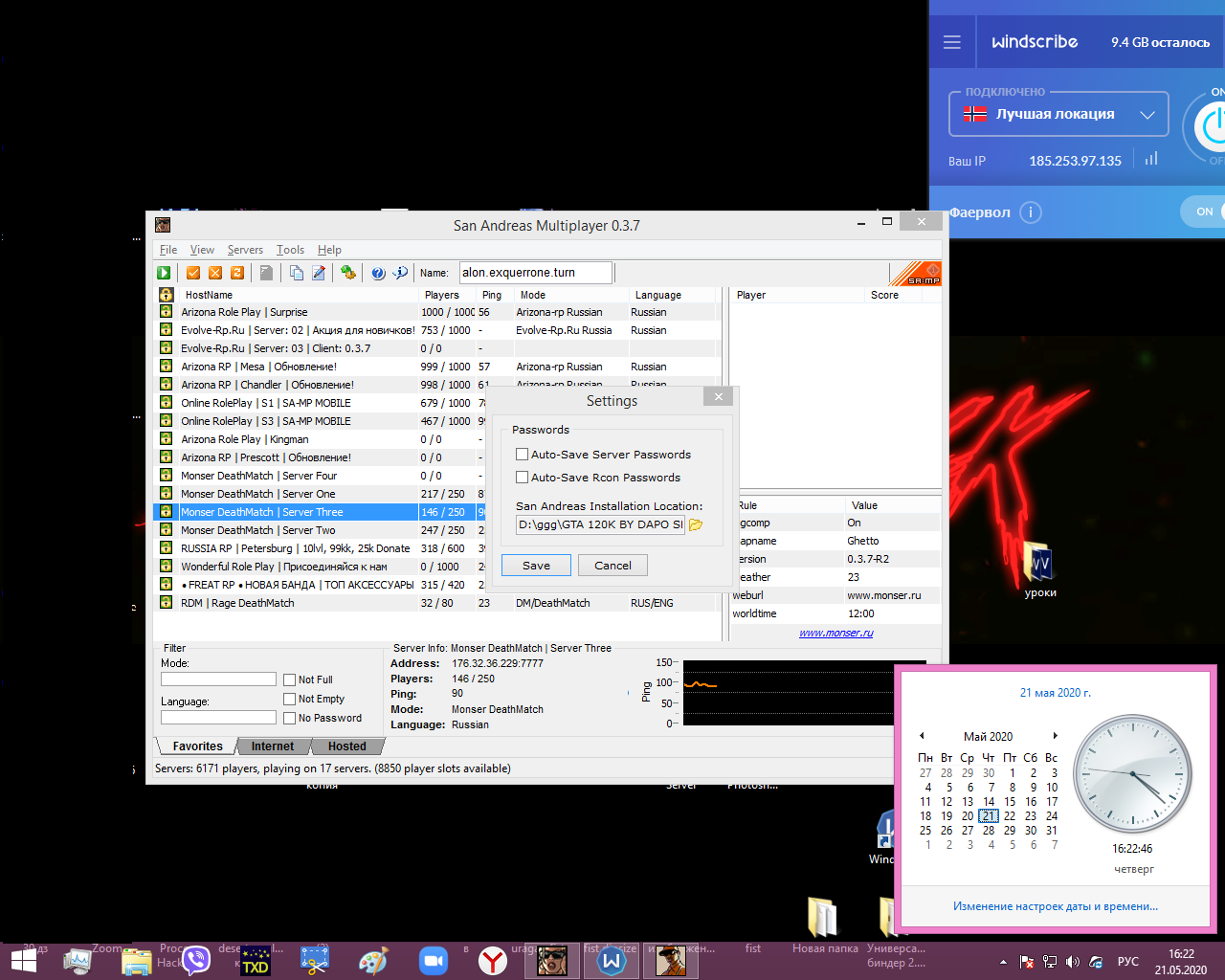Click the blue question mark Help icon

[x=378, y=273]
